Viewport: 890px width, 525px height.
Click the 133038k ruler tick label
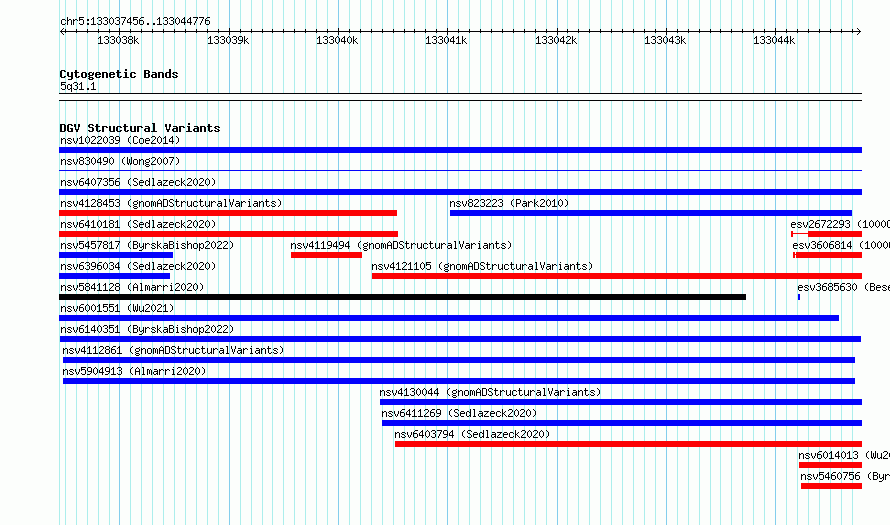pos(118,40)
